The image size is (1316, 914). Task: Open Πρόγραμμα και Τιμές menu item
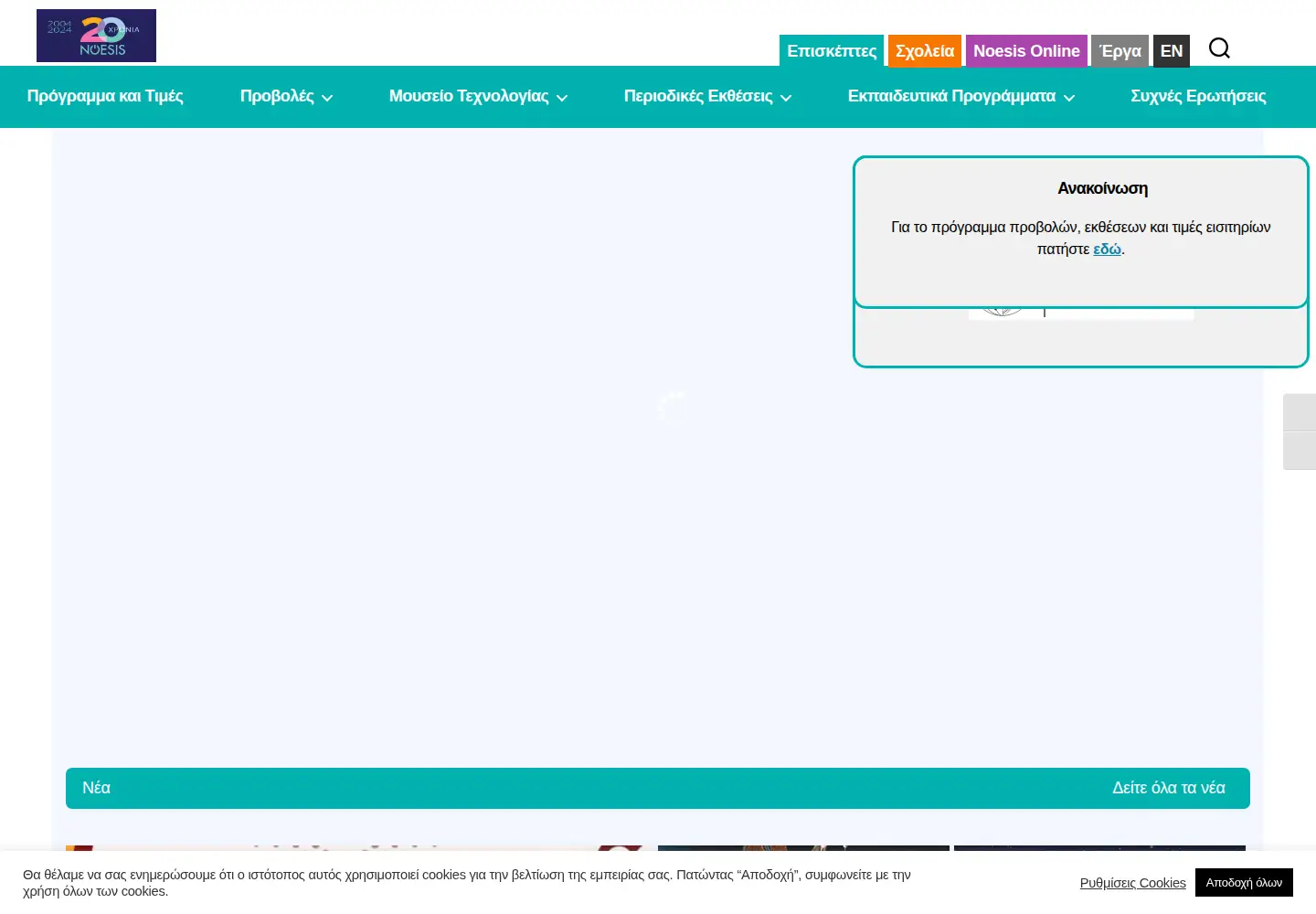tap(105, 96)
